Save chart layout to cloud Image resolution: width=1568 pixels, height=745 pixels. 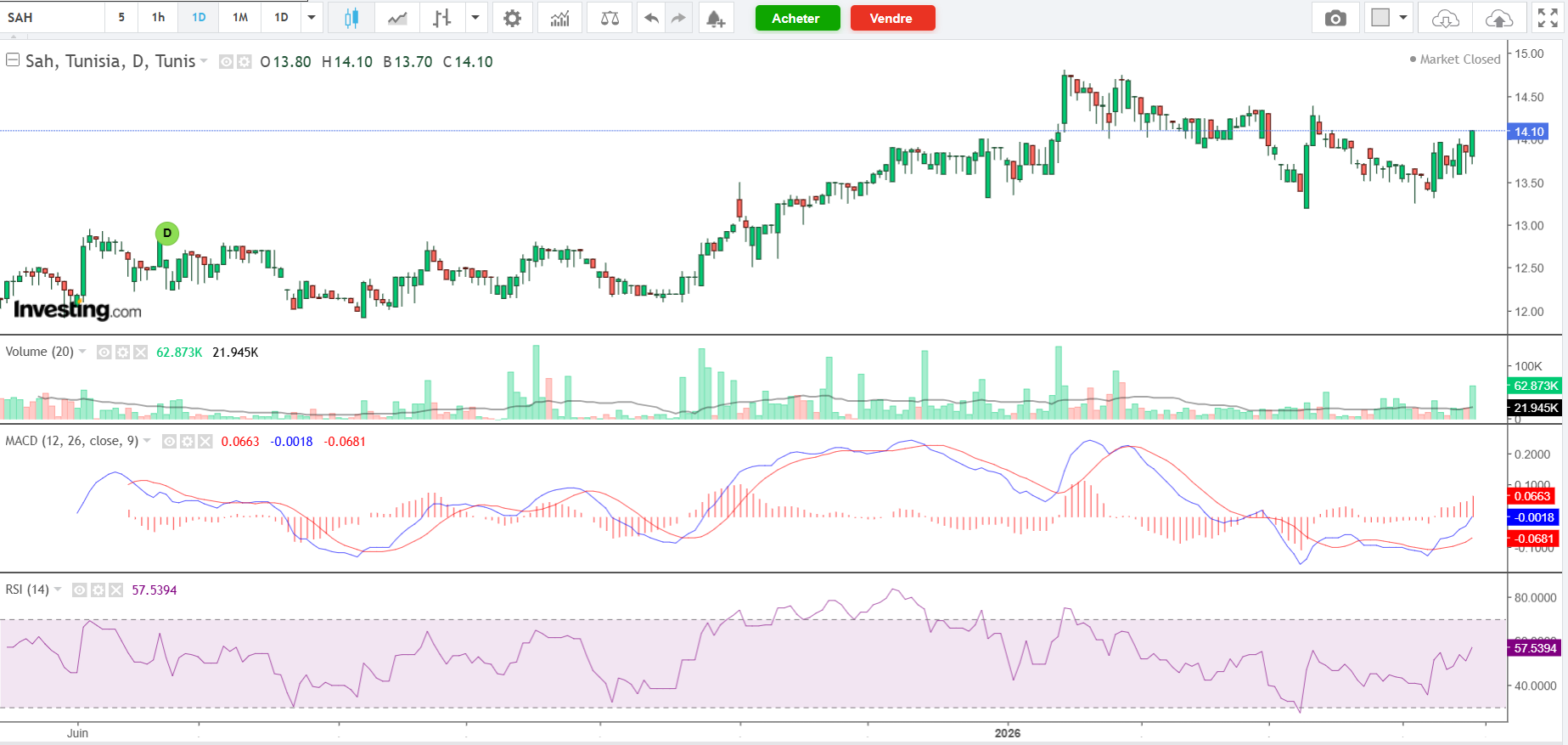click(1498, 18)
